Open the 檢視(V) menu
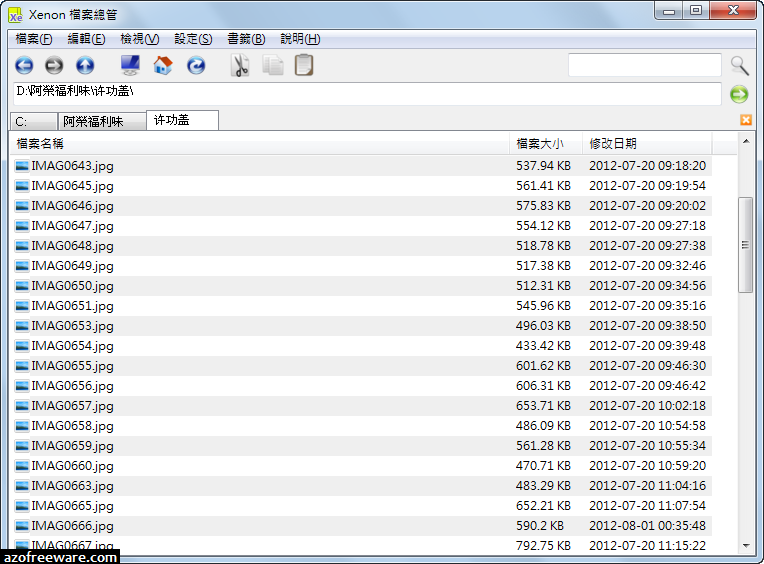 coord(140,39)
